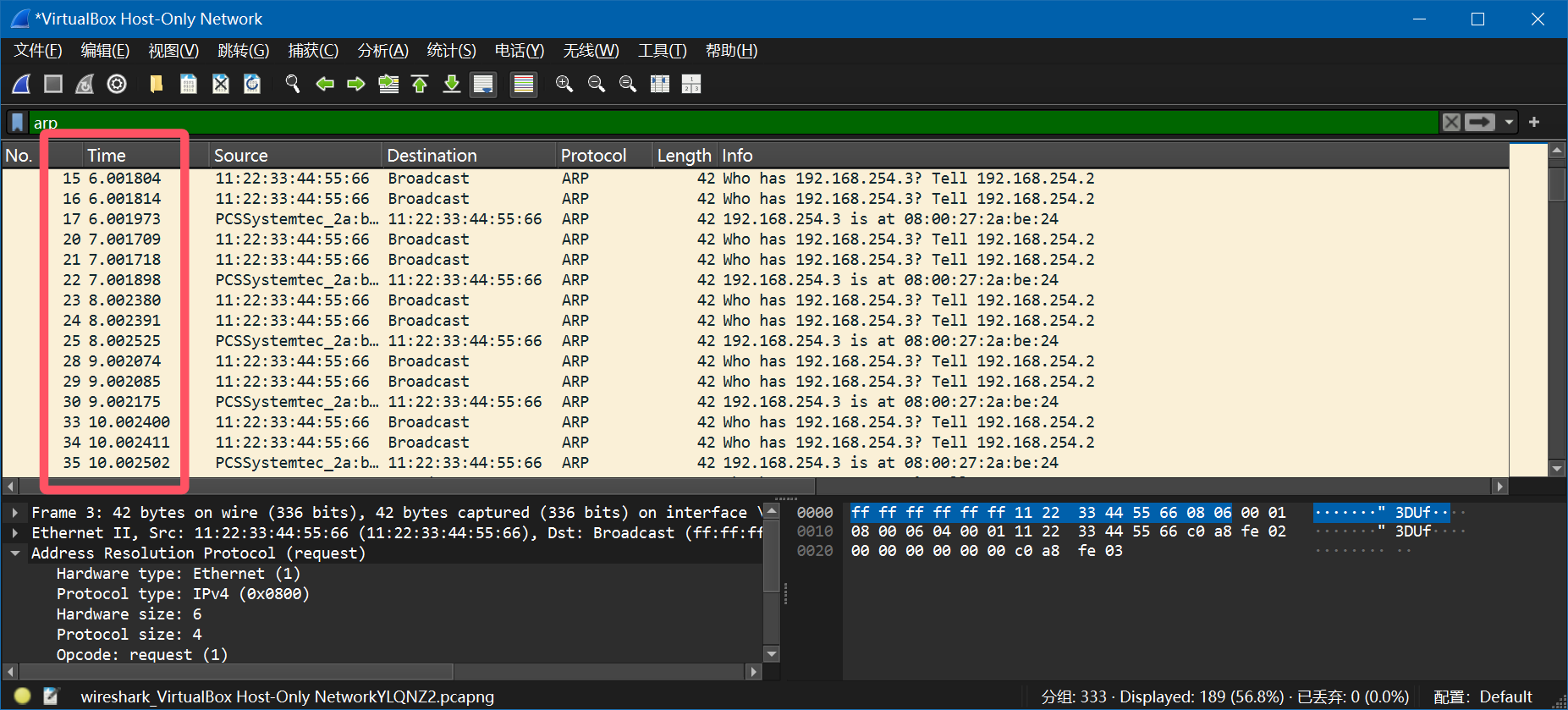Screen dimensions: 1568x710
Task: Go to the first packet
Action: pyautogui.click(x=420, y=84)
